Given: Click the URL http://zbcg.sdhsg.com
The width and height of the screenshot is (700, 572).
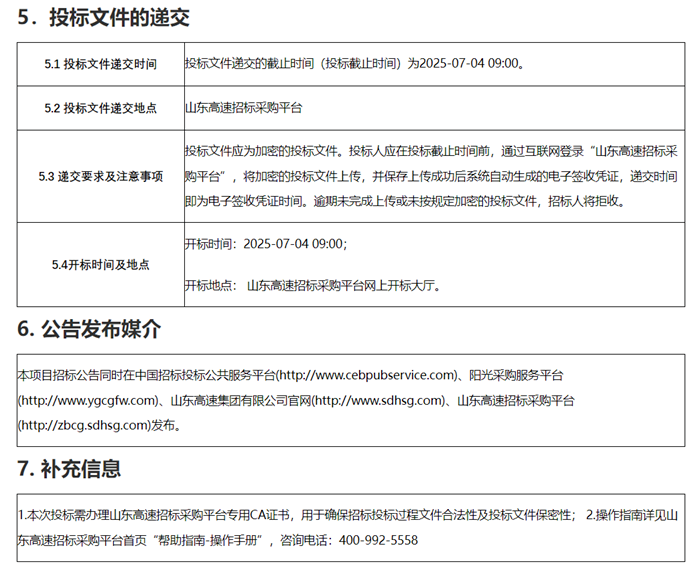Looking at the screenshot, I should point(85,425).
